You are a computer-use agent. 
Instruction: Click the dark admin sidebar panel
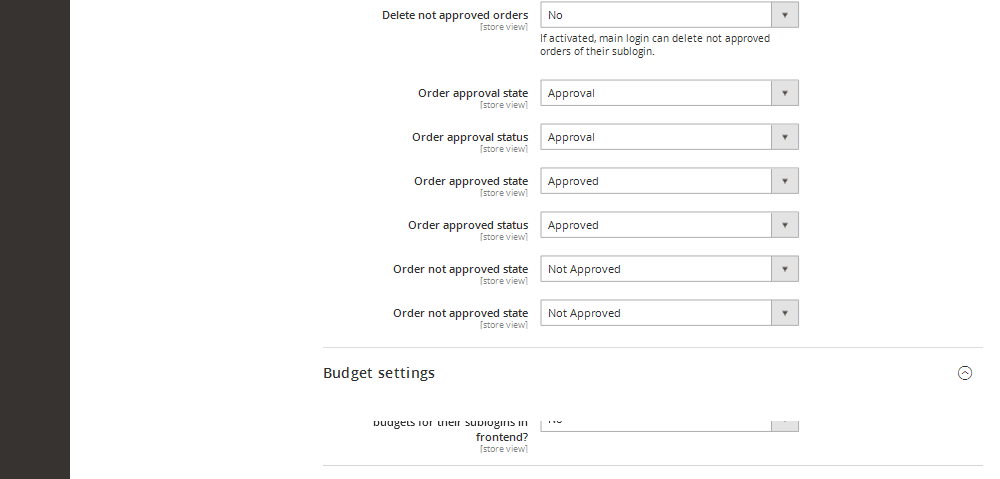click(34, 239)
